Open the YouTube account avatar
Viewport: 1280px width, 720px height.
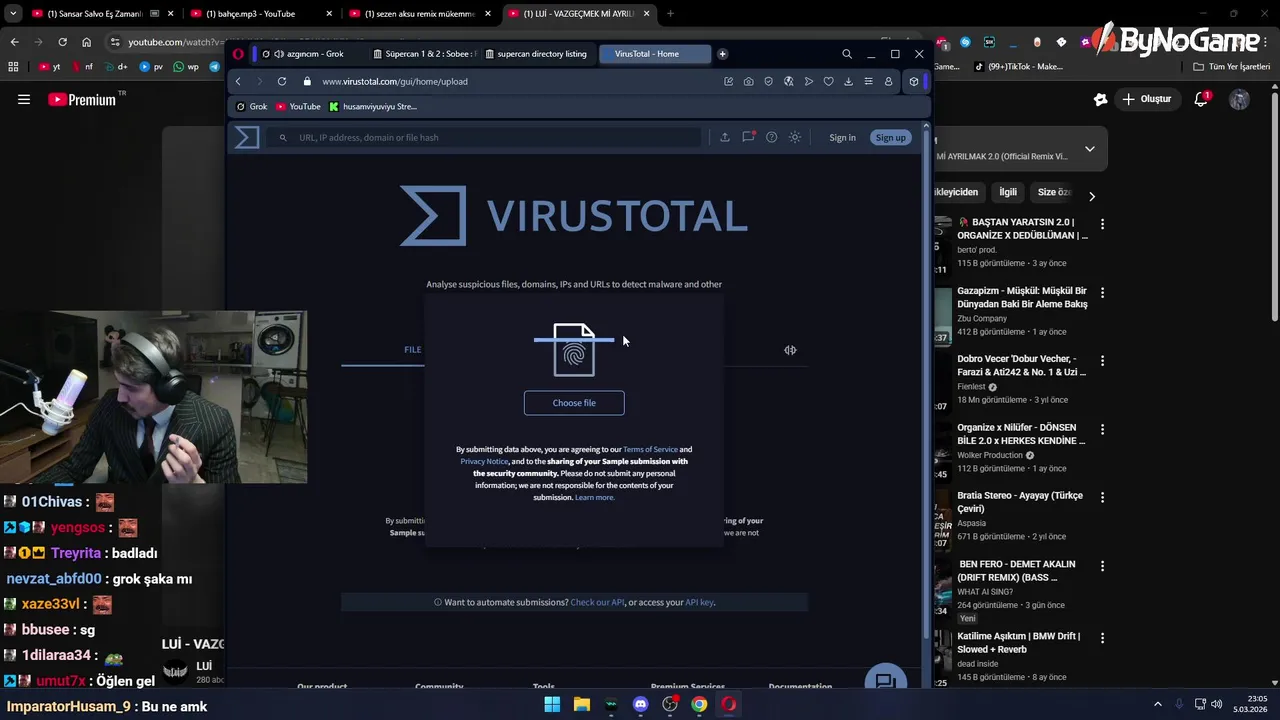coord(1239,99)
